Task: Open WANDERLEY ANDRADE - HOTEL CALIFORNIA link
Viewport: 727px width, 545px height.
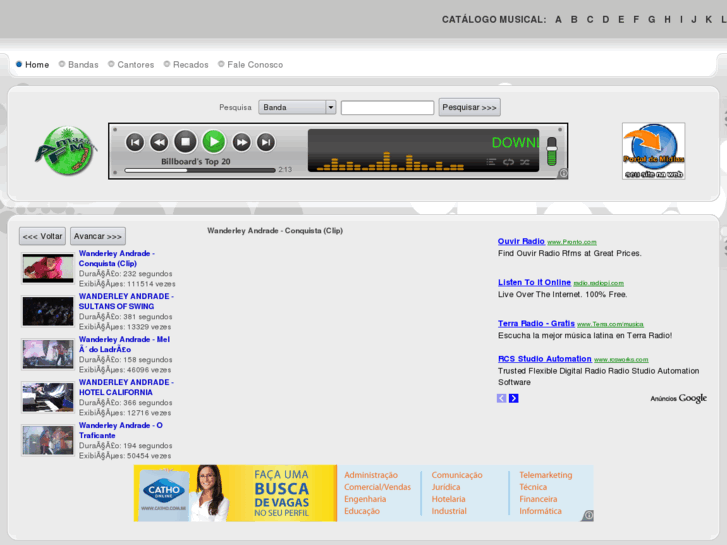Action: (x=126, y=387)
